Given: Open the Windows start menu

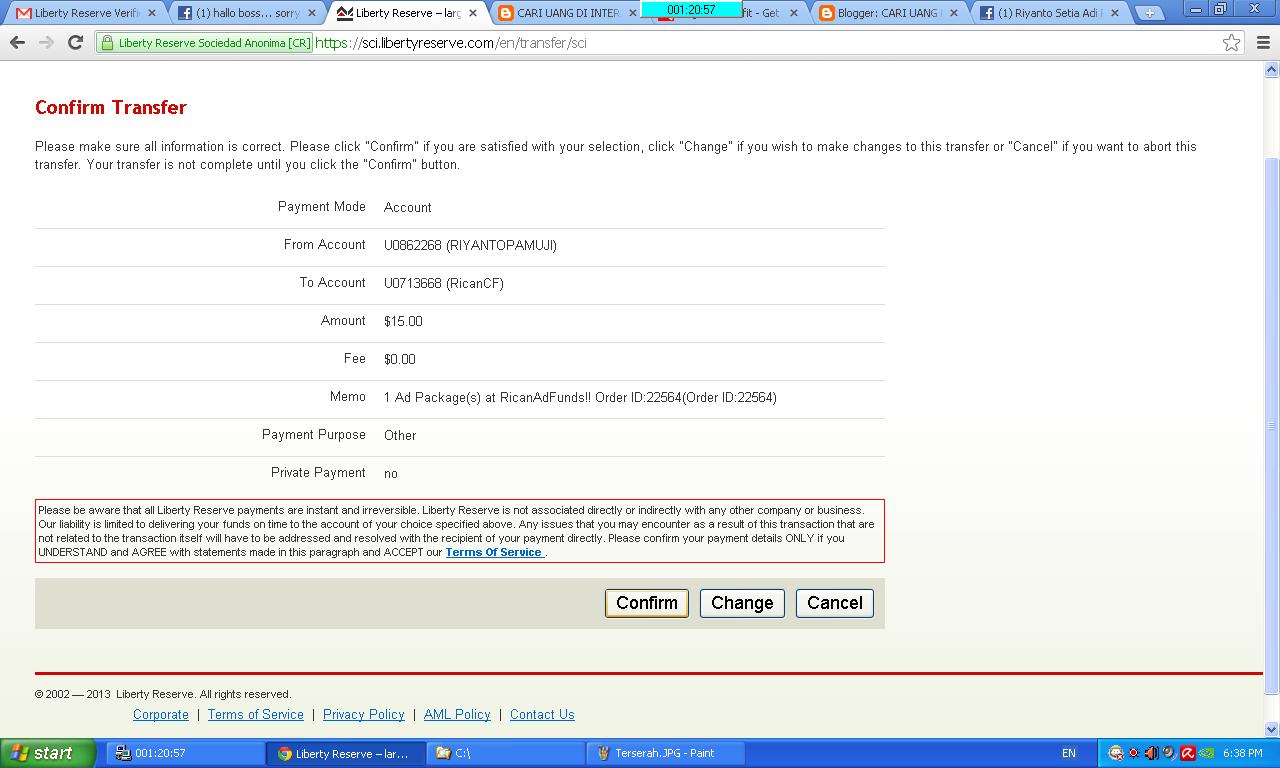Looking at the screenshot, I should click(48, 753).
